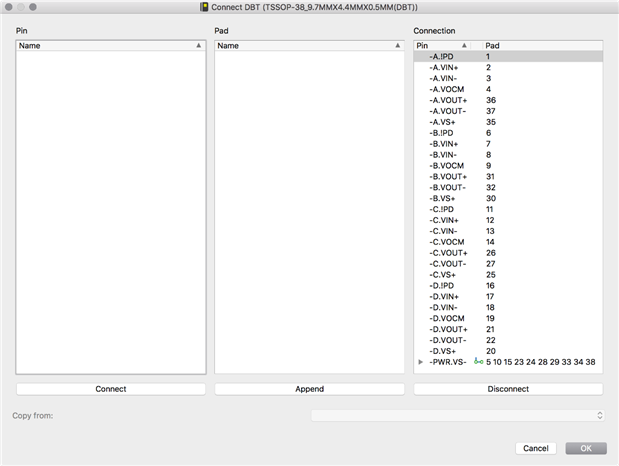Click pad value 21 of -D.VOUT+
The width and height of the screenshot is (619, 466).
pos(490,329)
